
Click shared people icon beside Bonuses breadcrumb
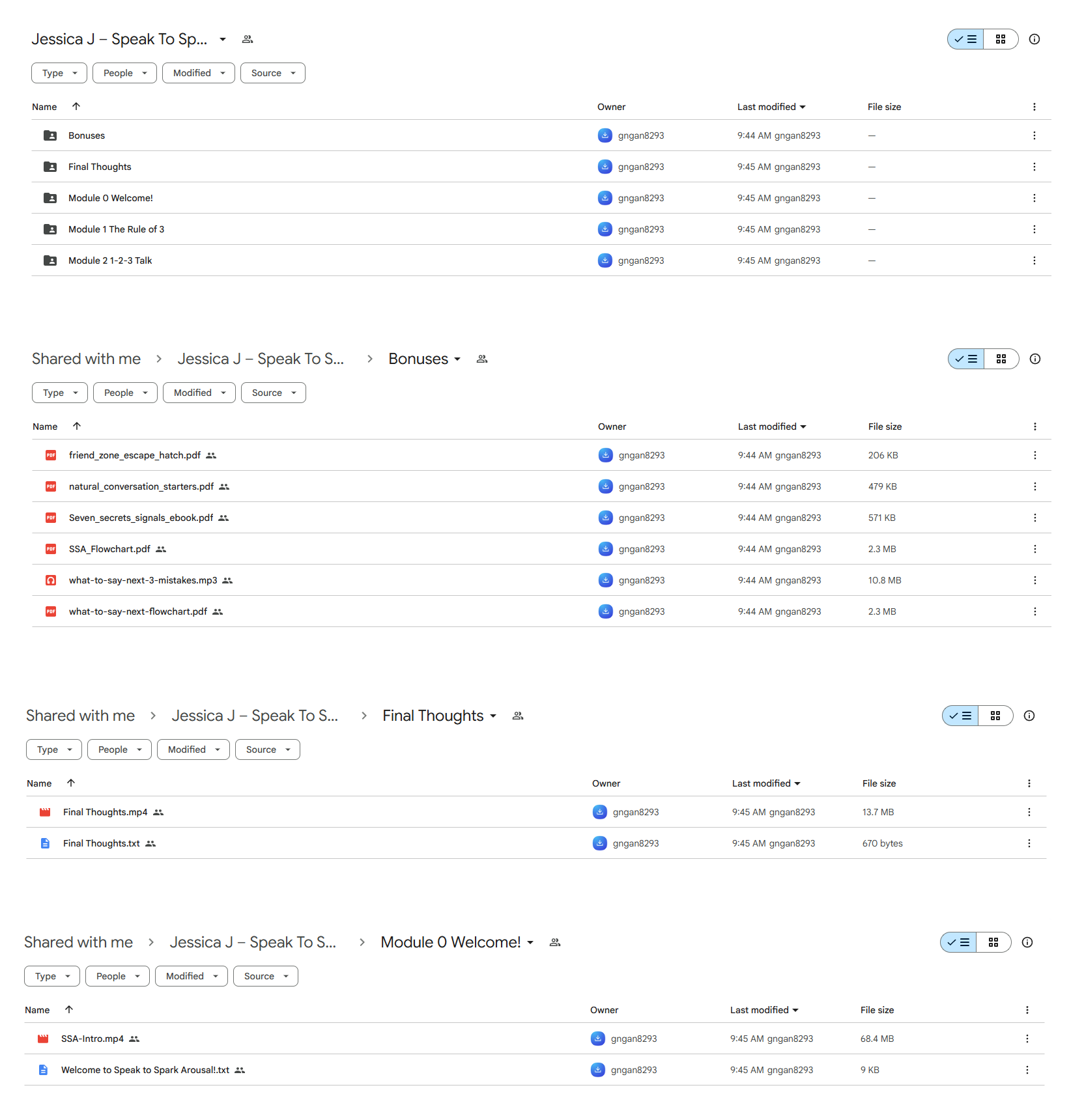pos(482,359)
